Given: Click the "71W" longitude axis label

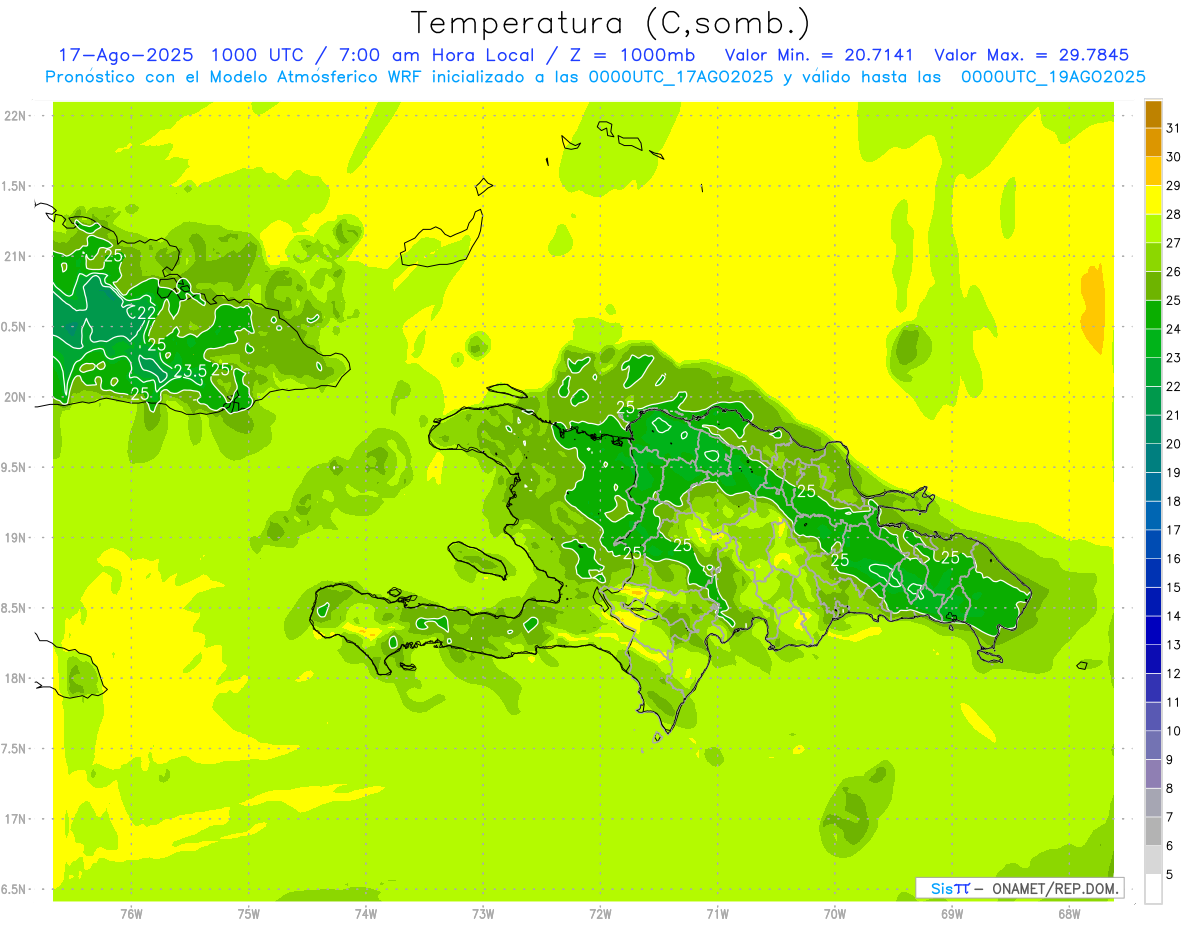Looking at the screenshot, I should point(717,913).
